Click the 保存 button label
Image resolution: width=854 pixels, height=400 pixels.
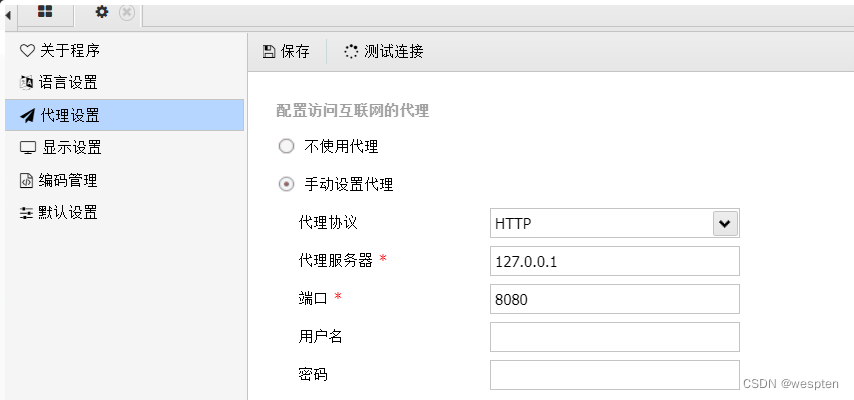[295, 51]
